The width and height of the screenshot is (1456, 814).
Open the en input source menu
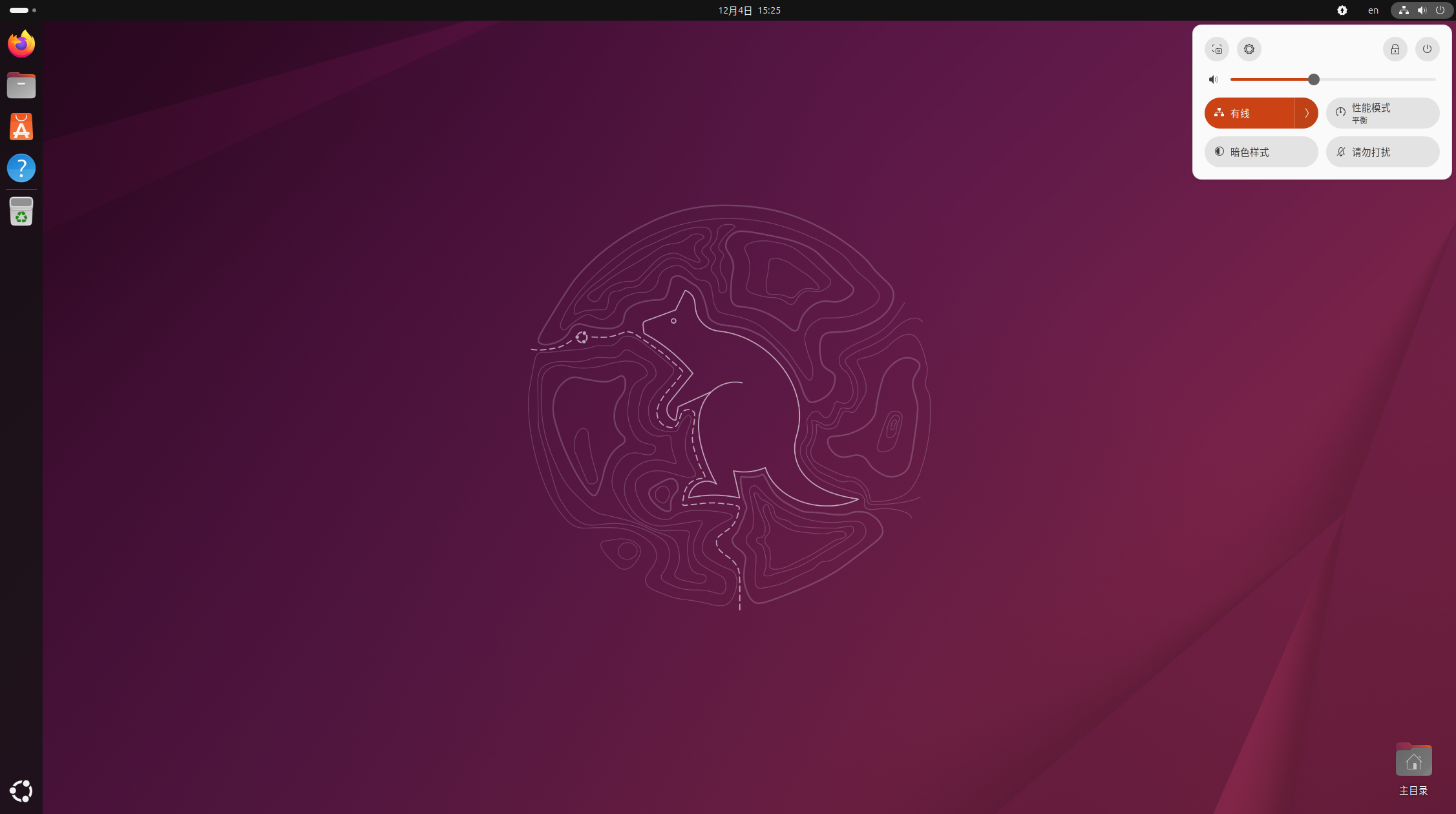point(1373,10)
